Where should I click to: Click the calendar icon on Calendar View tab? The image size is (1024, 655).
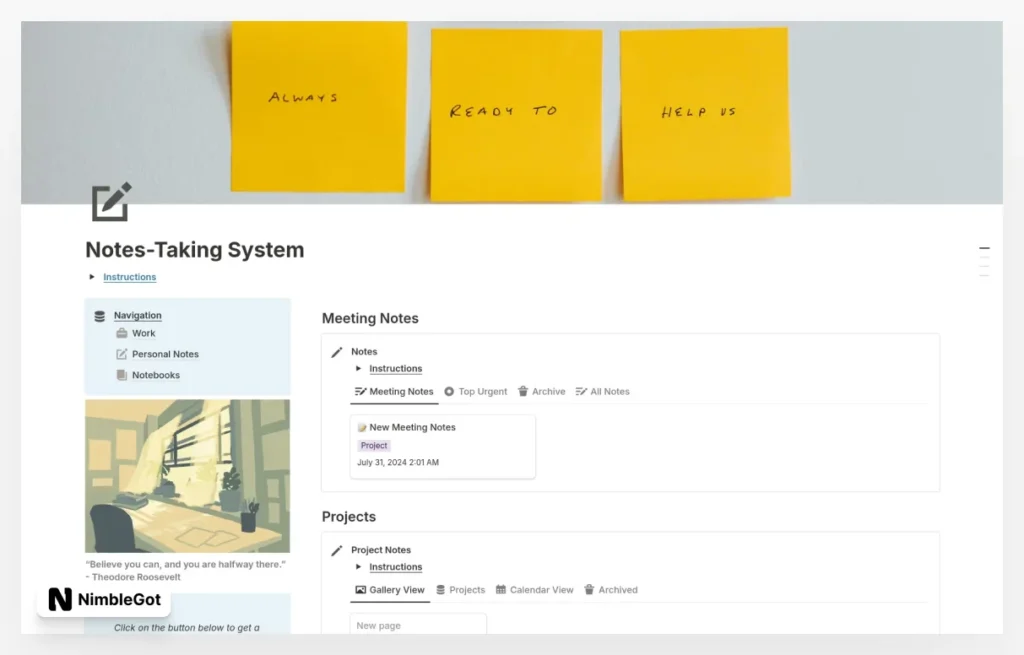point(500,590)
